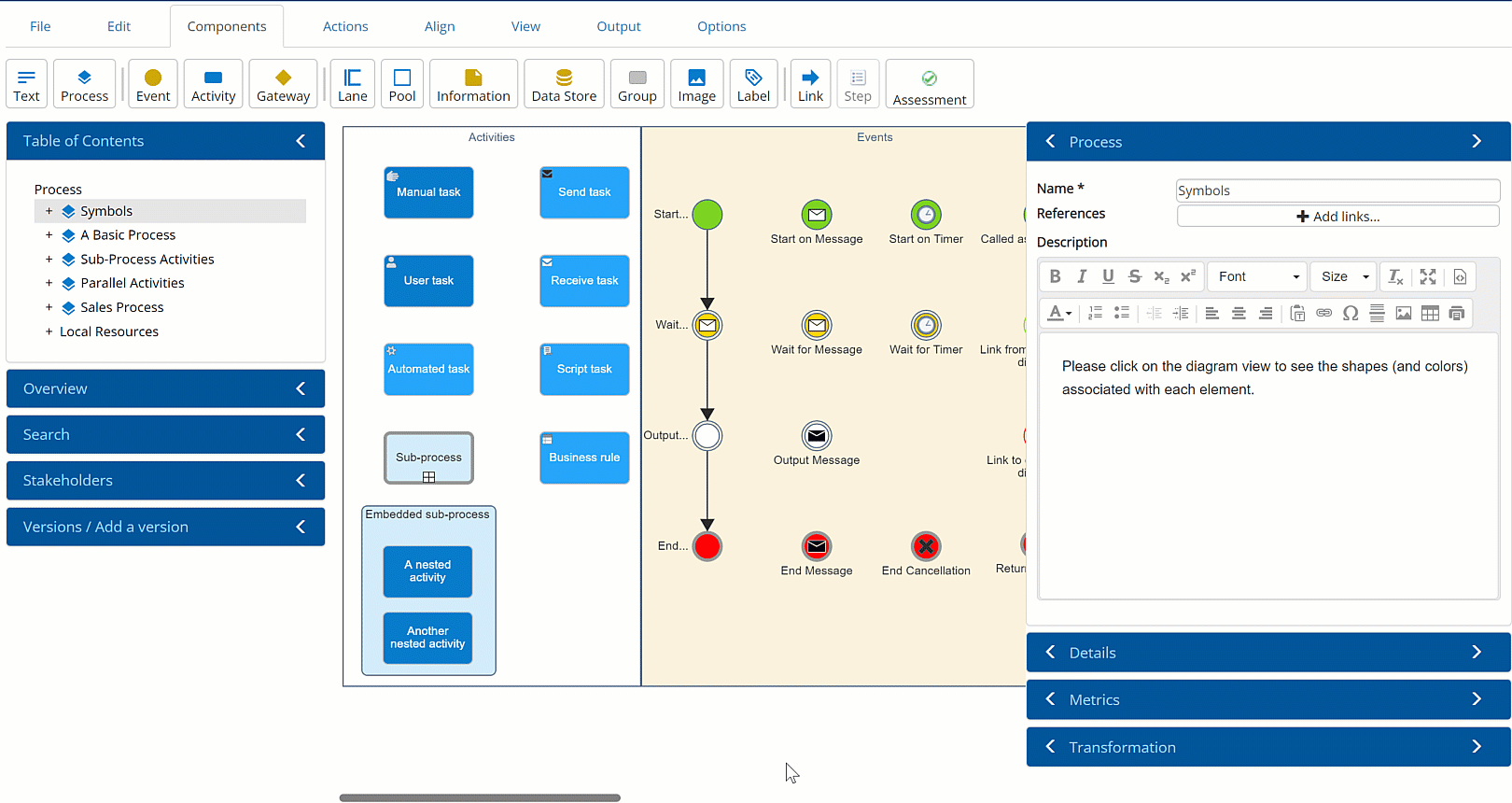The image size is (1512, 803).
Task: Select the Gateway component tool
Action: click(x=283, y=84)
